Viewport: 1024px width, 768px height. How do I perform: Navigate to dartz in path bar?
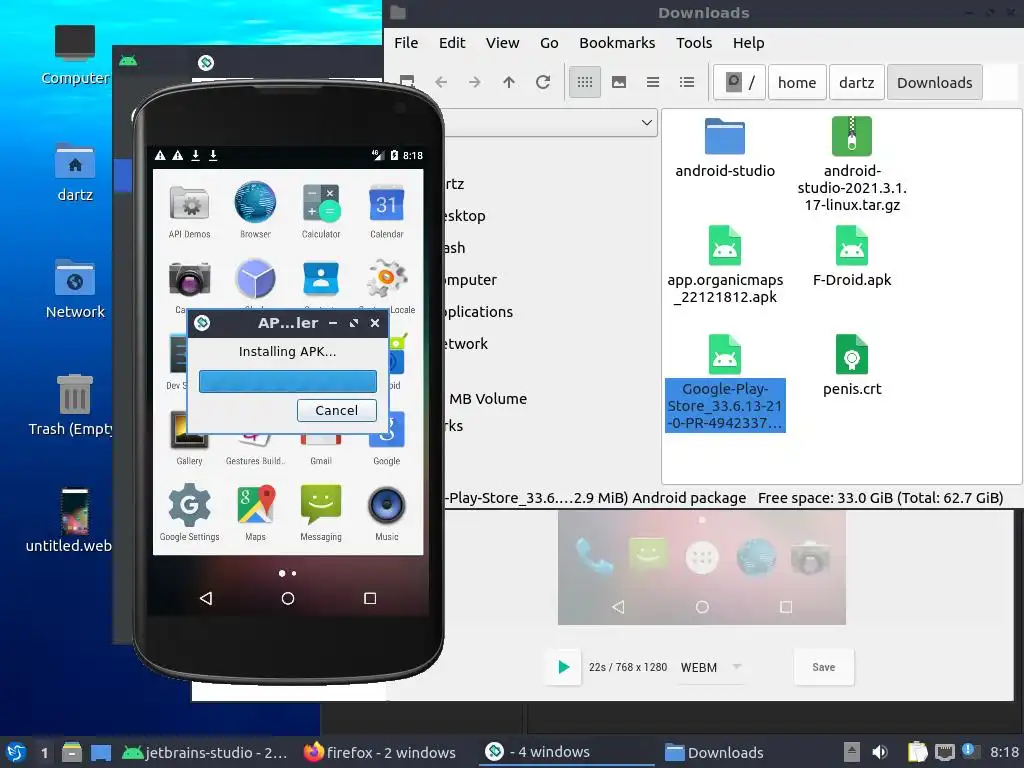pos(856,82)
